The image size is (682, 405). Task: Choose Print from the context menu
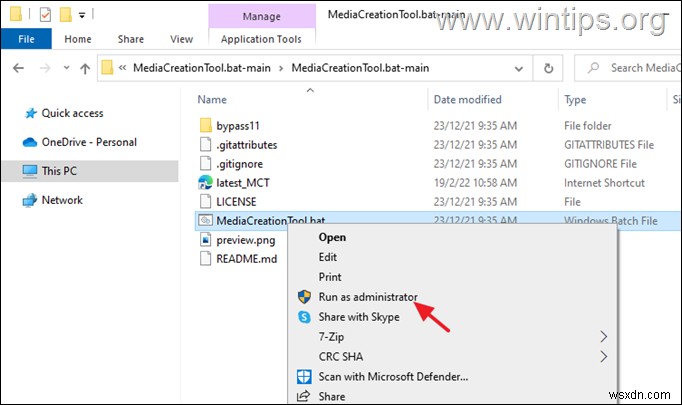[330, 277]
